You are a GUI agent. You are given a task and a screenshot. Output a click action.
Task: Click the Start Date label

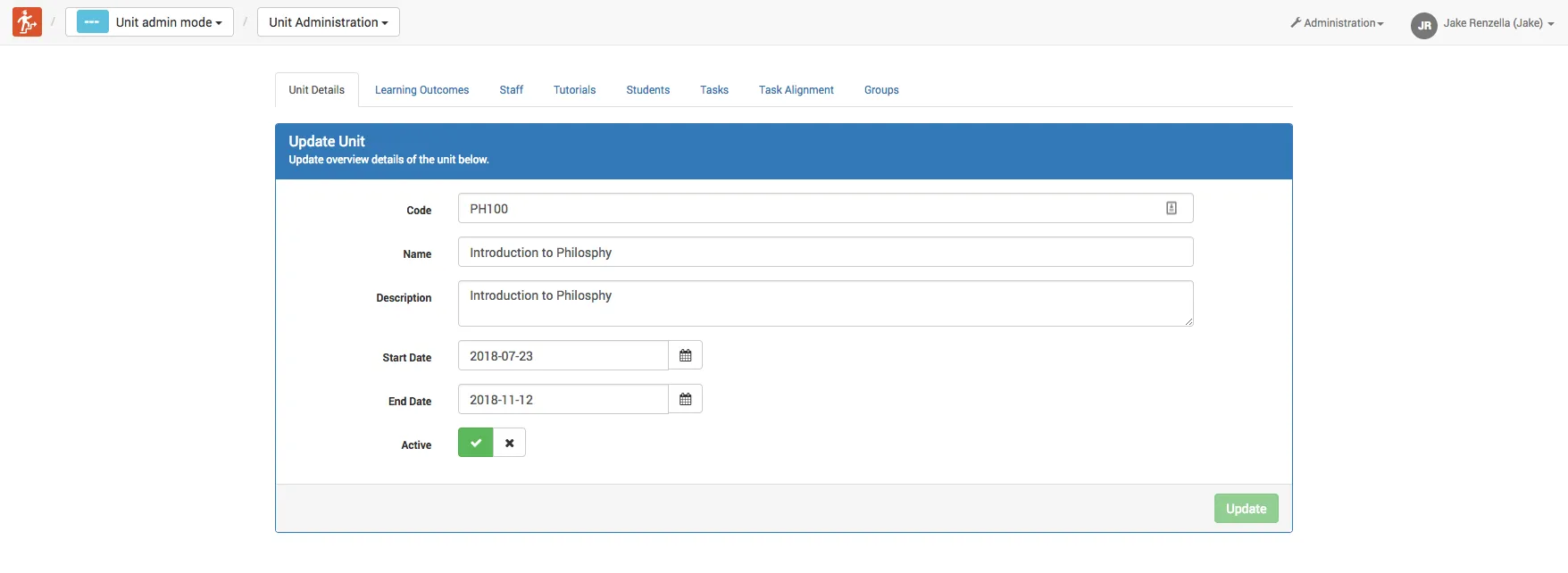click(x=407, y=358)
